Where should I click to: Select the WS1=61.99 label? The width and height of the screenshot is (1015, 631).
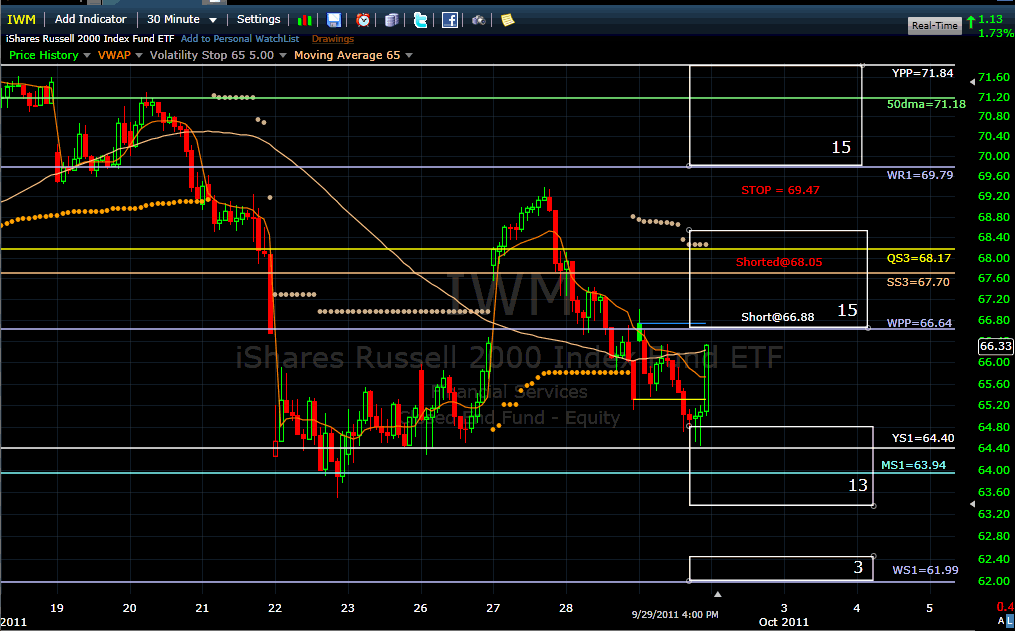(926, 570)
